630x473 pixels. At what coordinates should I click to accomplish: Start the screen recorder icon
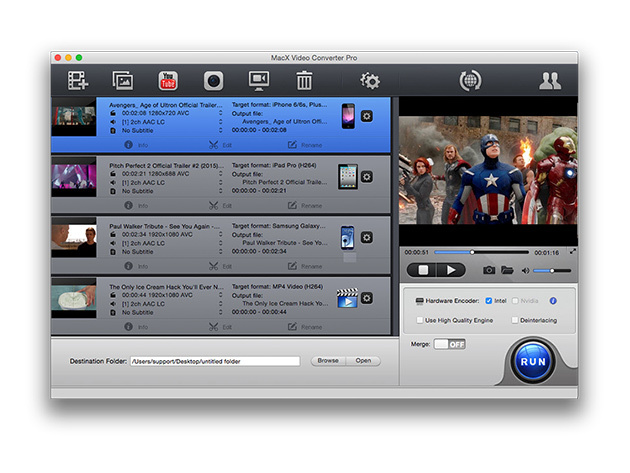[259, 81]
